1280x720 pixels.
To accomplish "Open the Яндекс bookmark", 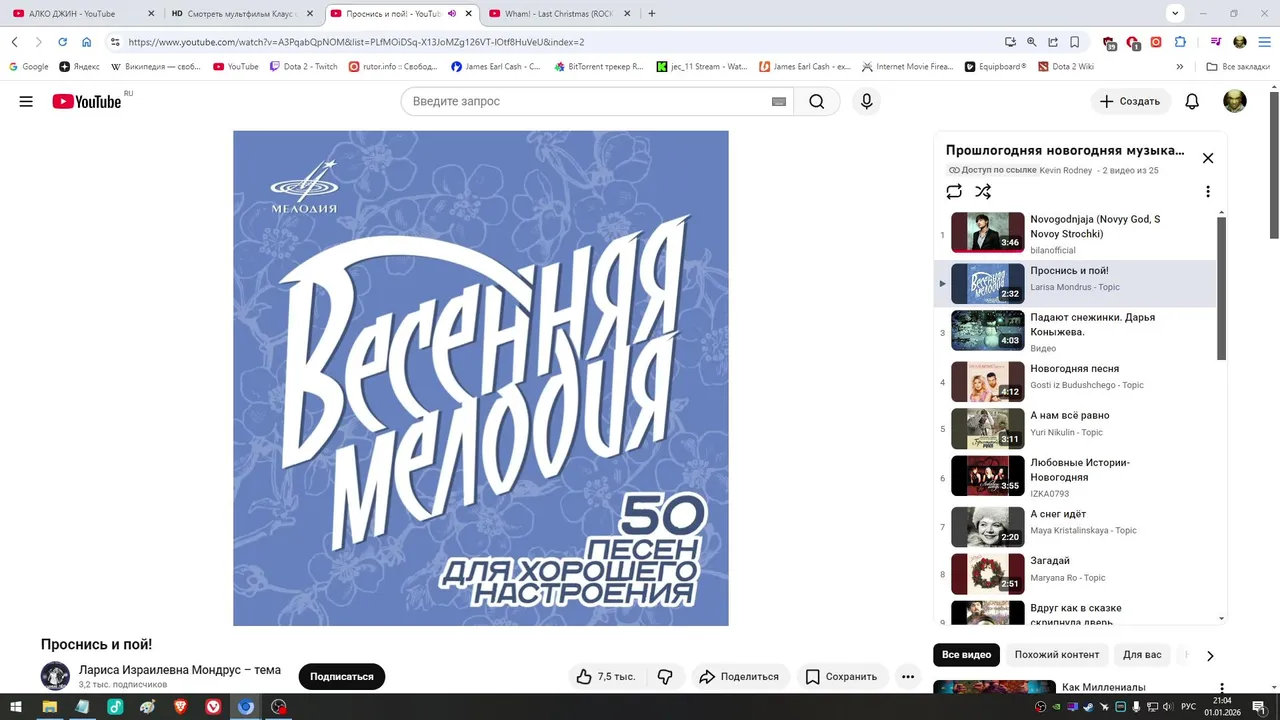I will coord(79,67).
